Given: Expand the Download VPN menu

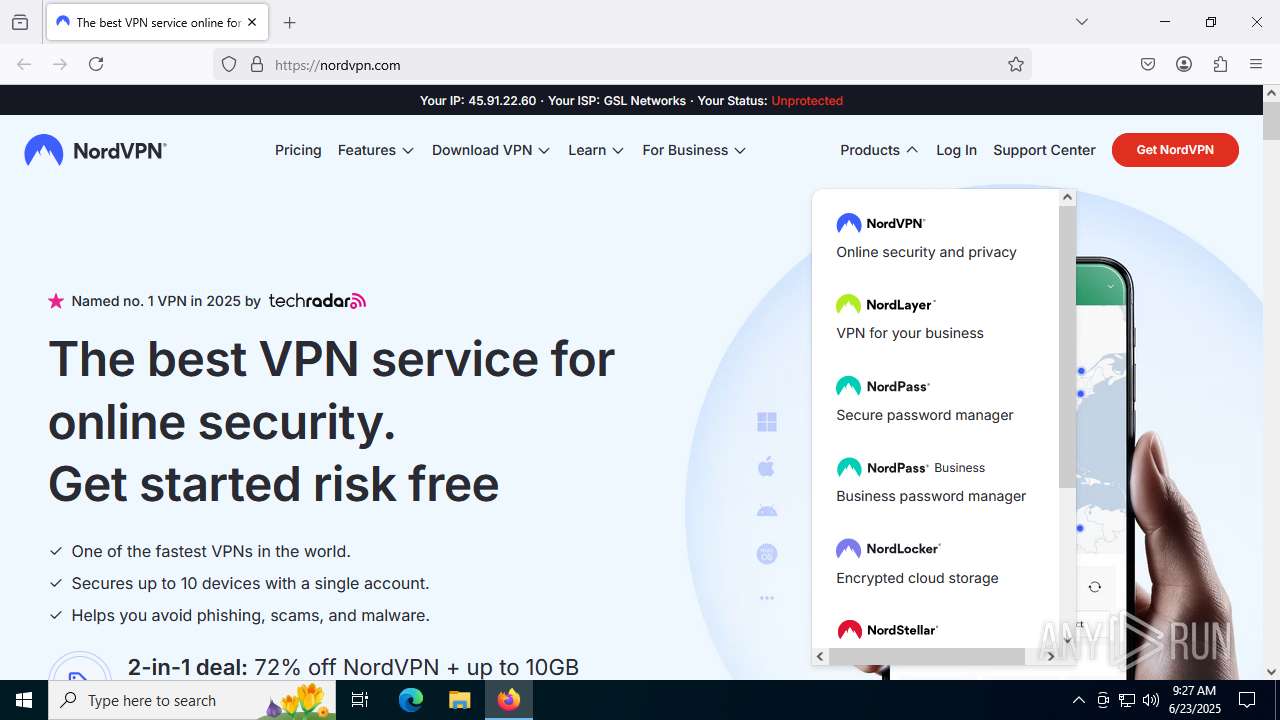Looking at the screenshot, I should point(491,150).
